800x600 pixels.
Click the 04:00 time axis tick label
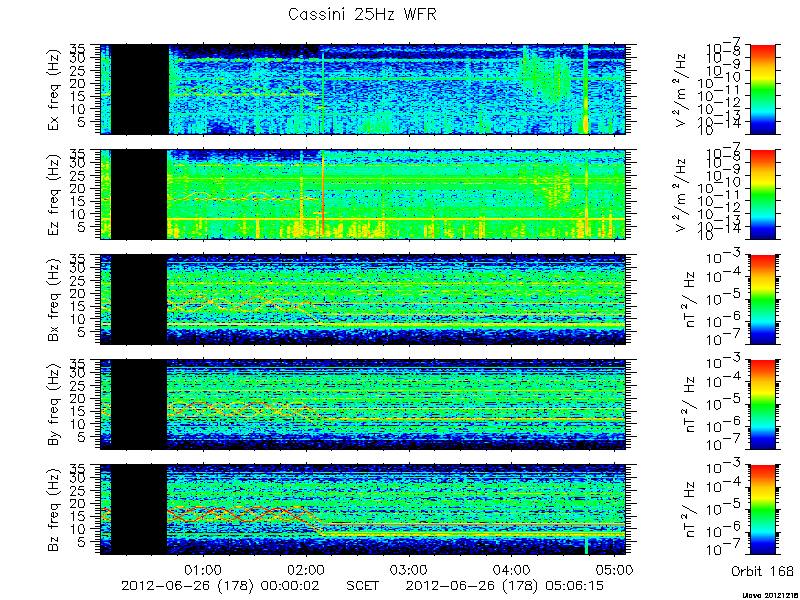click(511, 570)
